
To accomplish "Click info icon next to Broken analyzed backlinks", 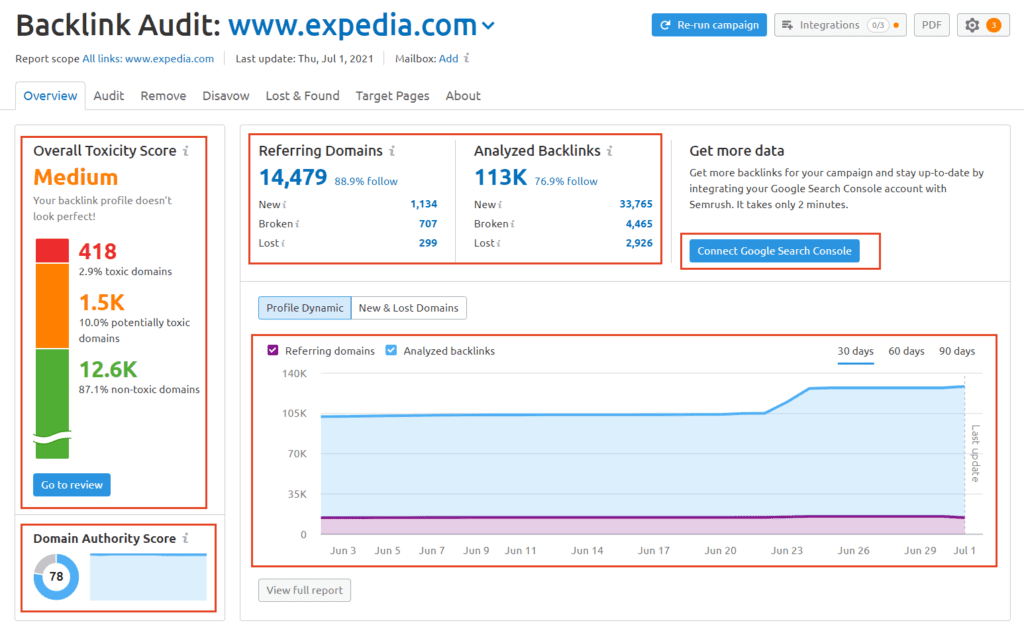I will click(513, 223).
